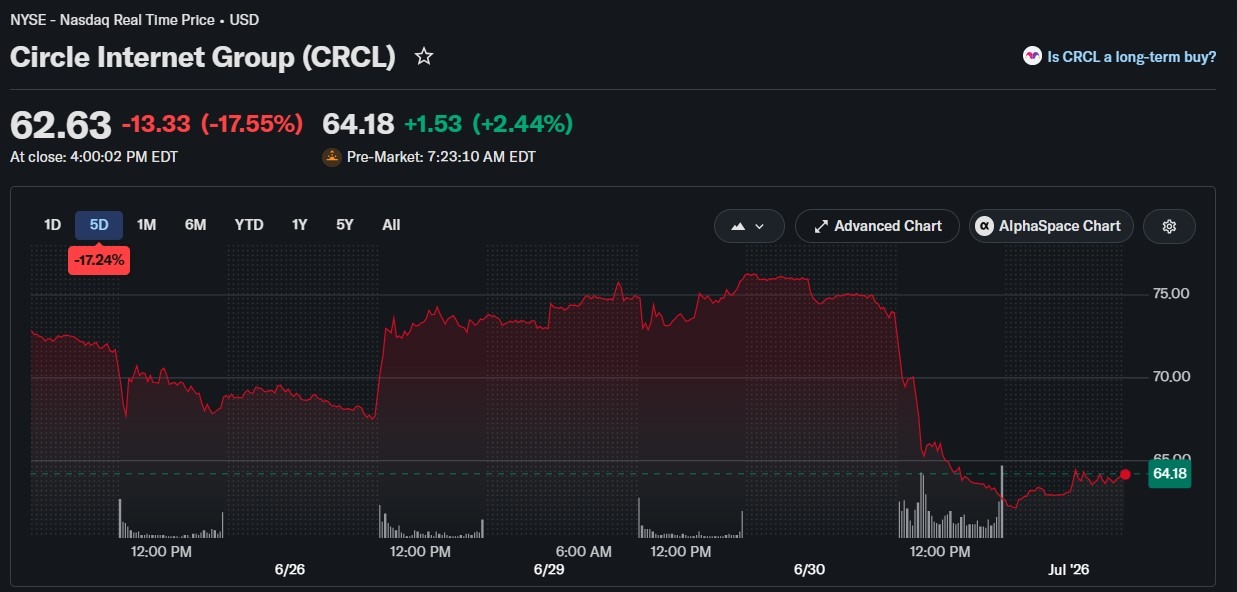Screen dimensions: 1237x592
Task: Click the -17.24% change badge
Action: [x=99, y=261]
